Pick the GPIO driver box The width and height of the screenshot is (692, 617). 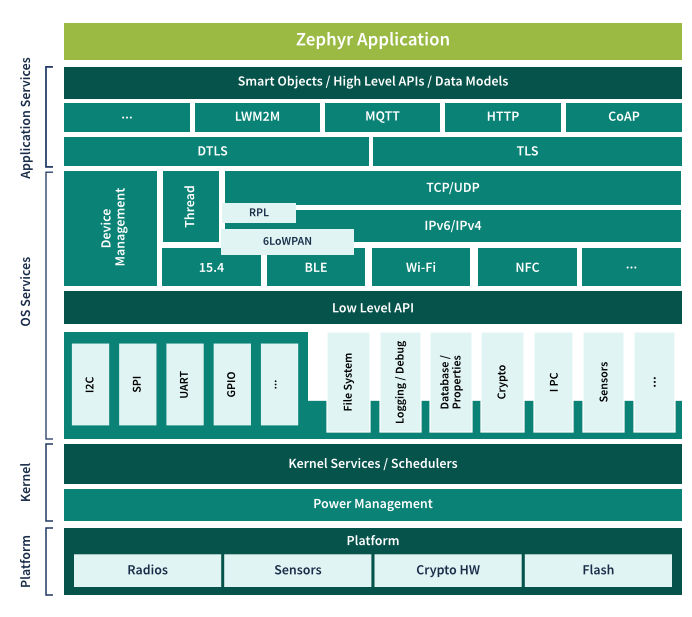click(232, 384)
